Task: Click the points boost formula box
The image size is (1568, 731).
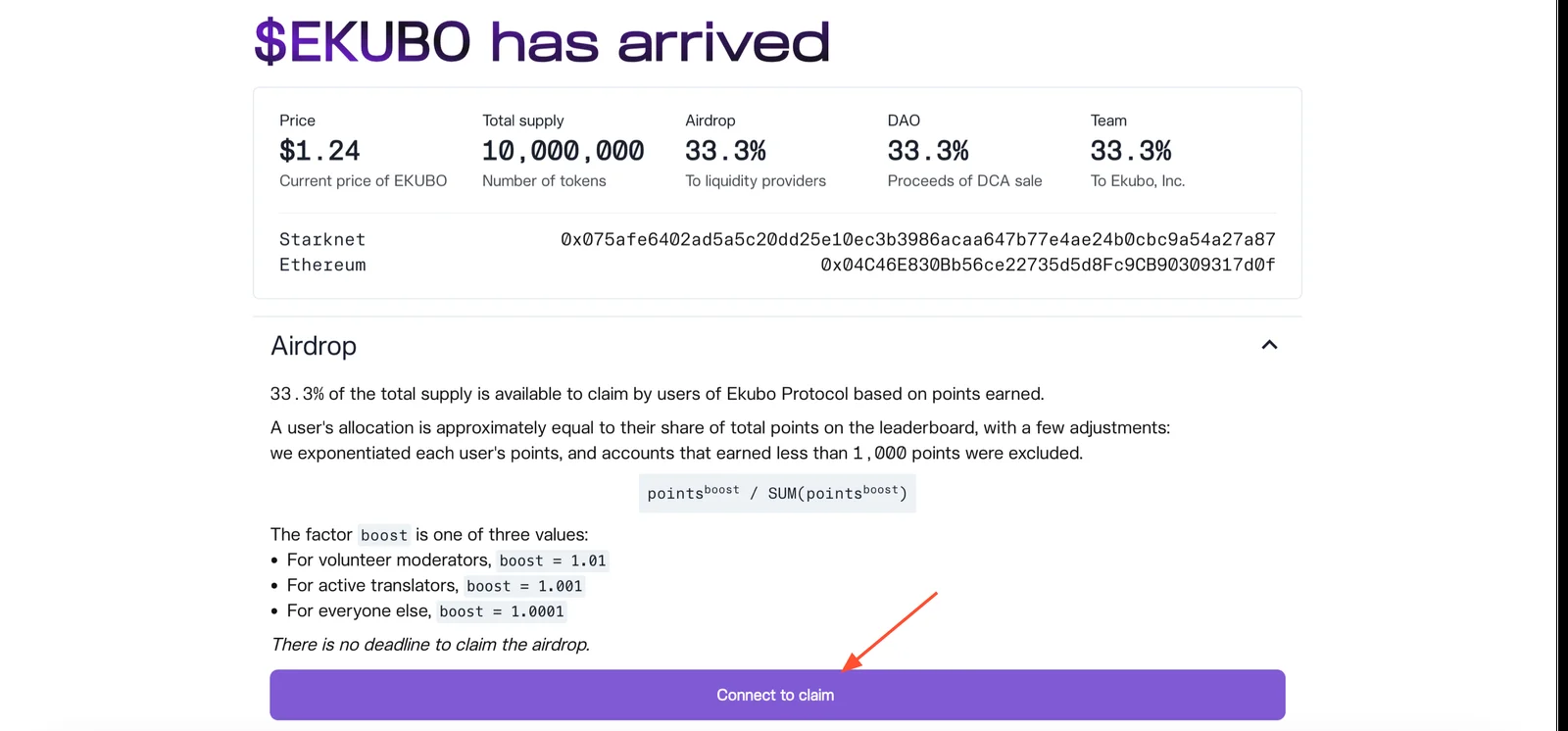Action: pos(777,493)
